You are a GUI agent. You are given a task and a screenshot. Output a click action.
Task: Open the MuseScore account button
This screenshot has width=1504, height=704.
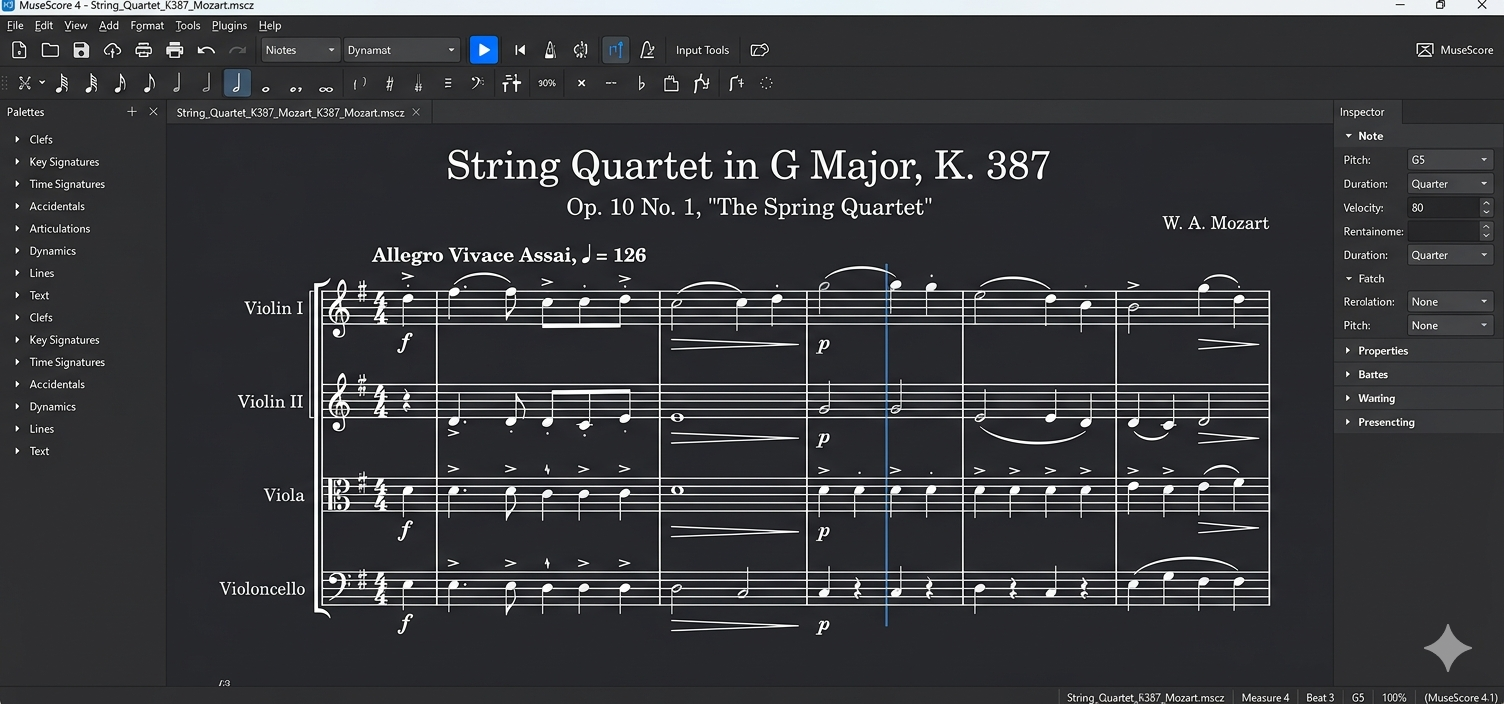pos(1455,50)
